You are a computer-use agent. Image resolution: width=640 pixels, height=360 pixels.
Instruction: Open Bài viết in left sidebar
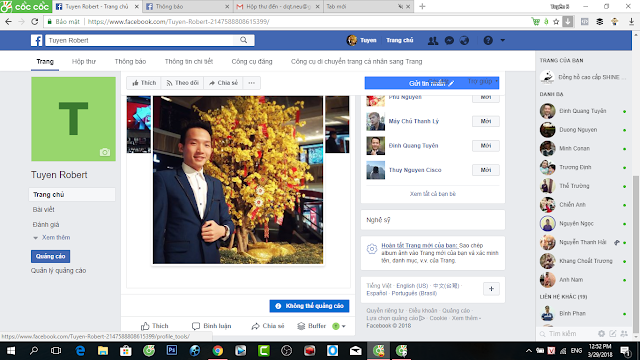click(44, 209)
